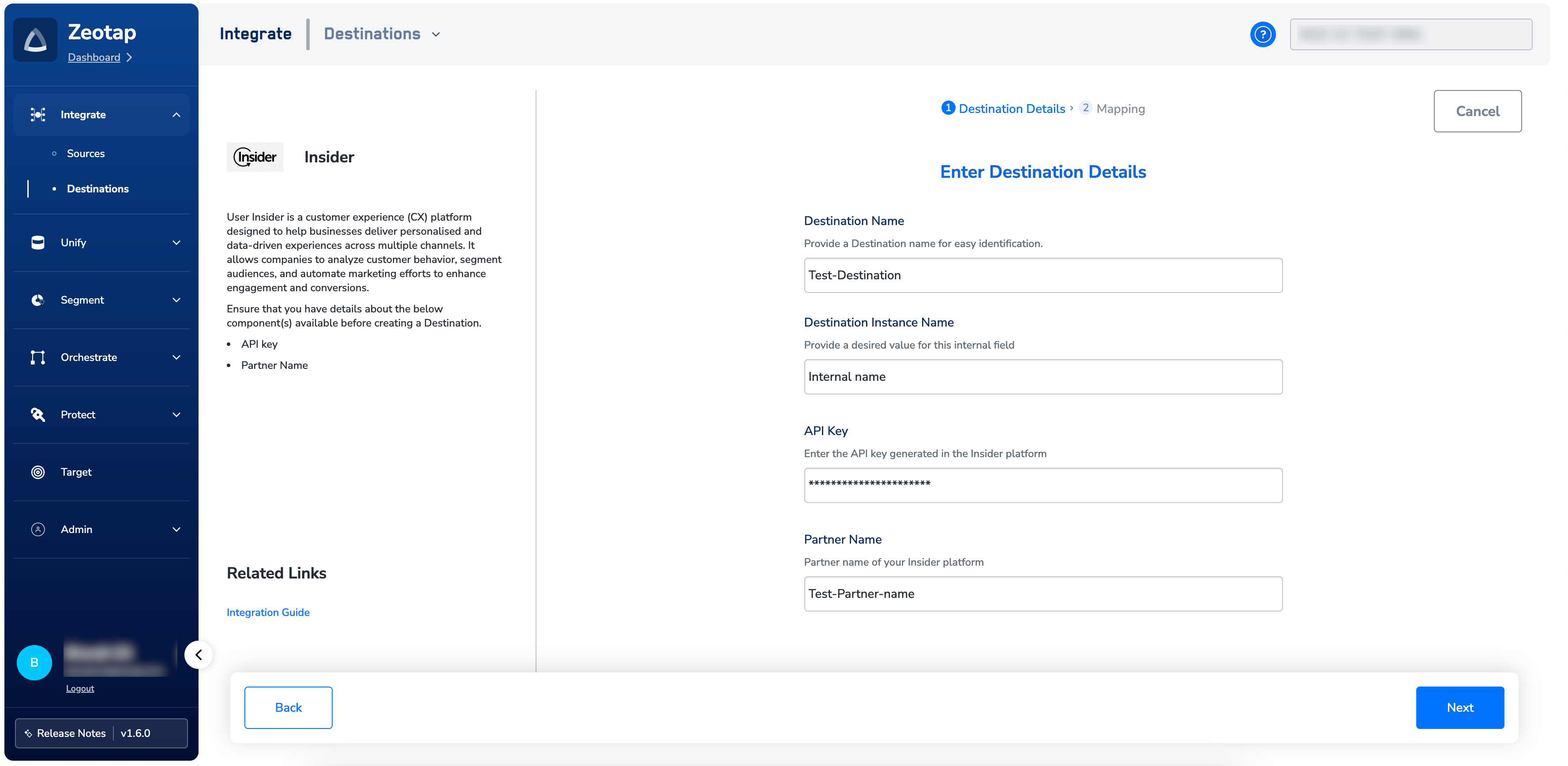Screen dimensions: 1568x766
Task: Click the user avatar B
Action: [34, 662]
